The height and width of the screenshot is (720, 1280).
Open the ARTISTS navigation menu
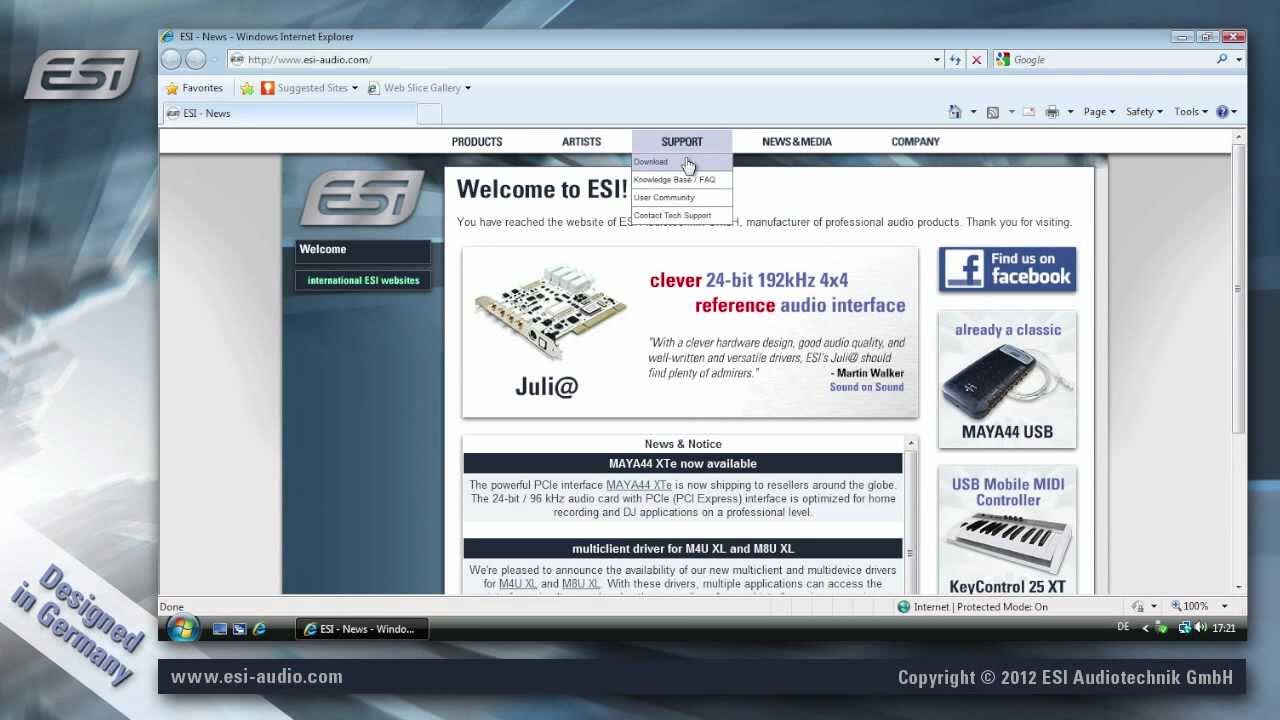(x=581, y=142)
